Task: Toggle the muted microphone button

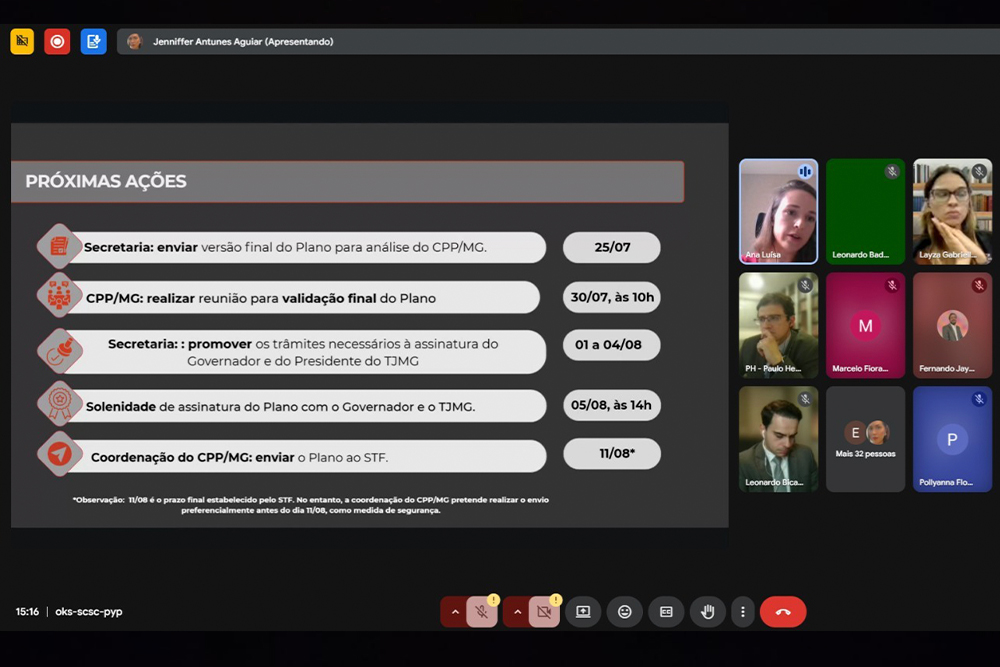Action: coord(482,612)
